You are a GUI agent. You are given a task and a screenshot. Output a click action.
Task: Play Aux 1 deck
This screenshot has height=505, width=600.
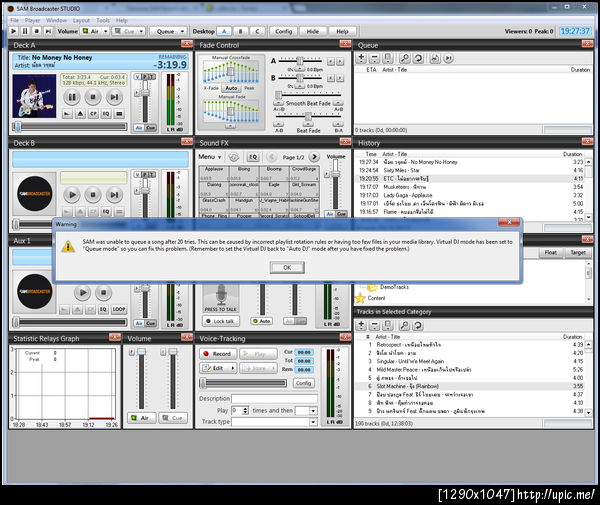(x=82, y=293)
